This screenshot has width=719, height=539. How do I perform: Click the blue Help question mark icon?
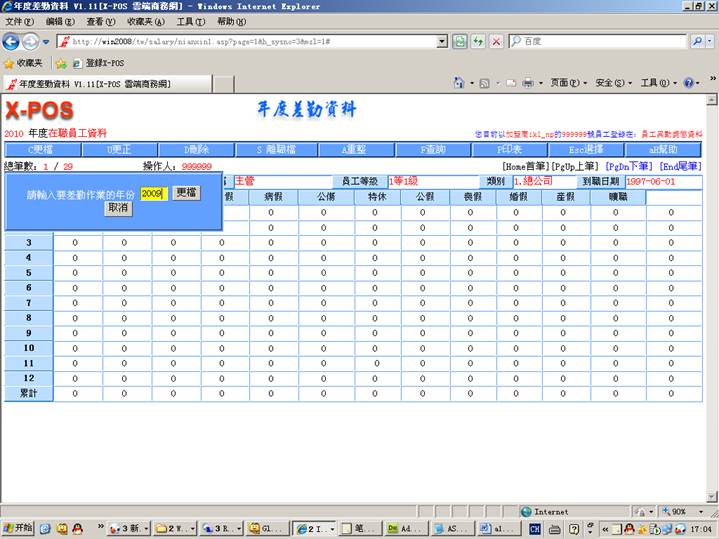(690, 83)
